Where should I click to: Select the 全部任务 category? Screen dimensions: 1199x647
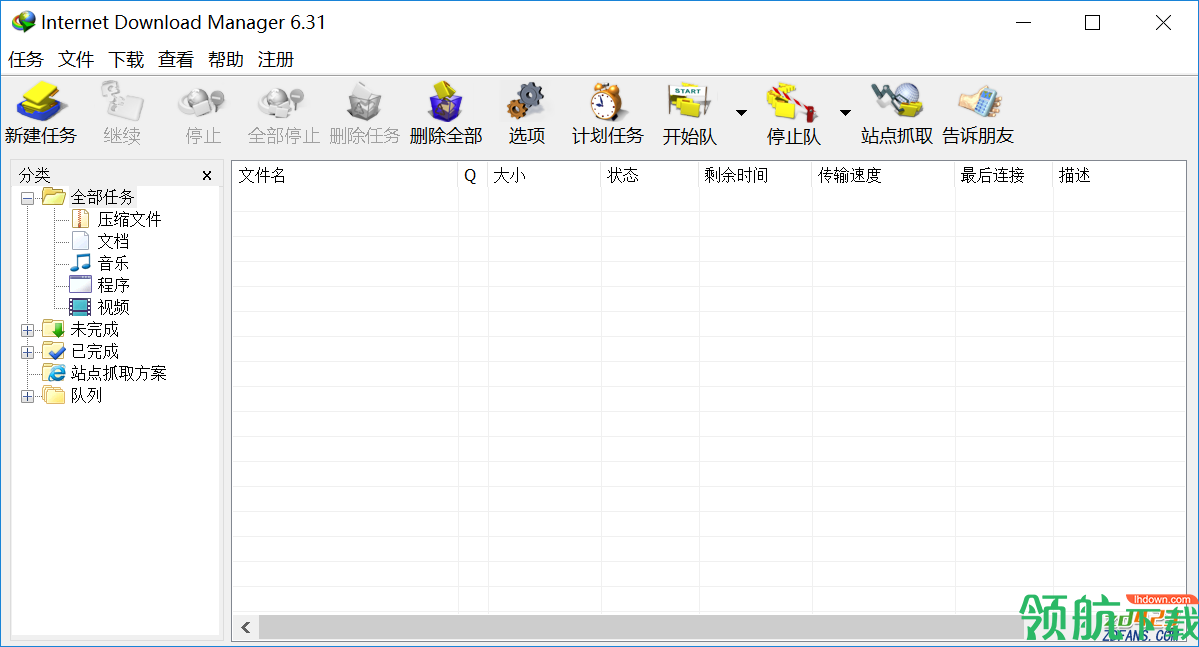102,197
